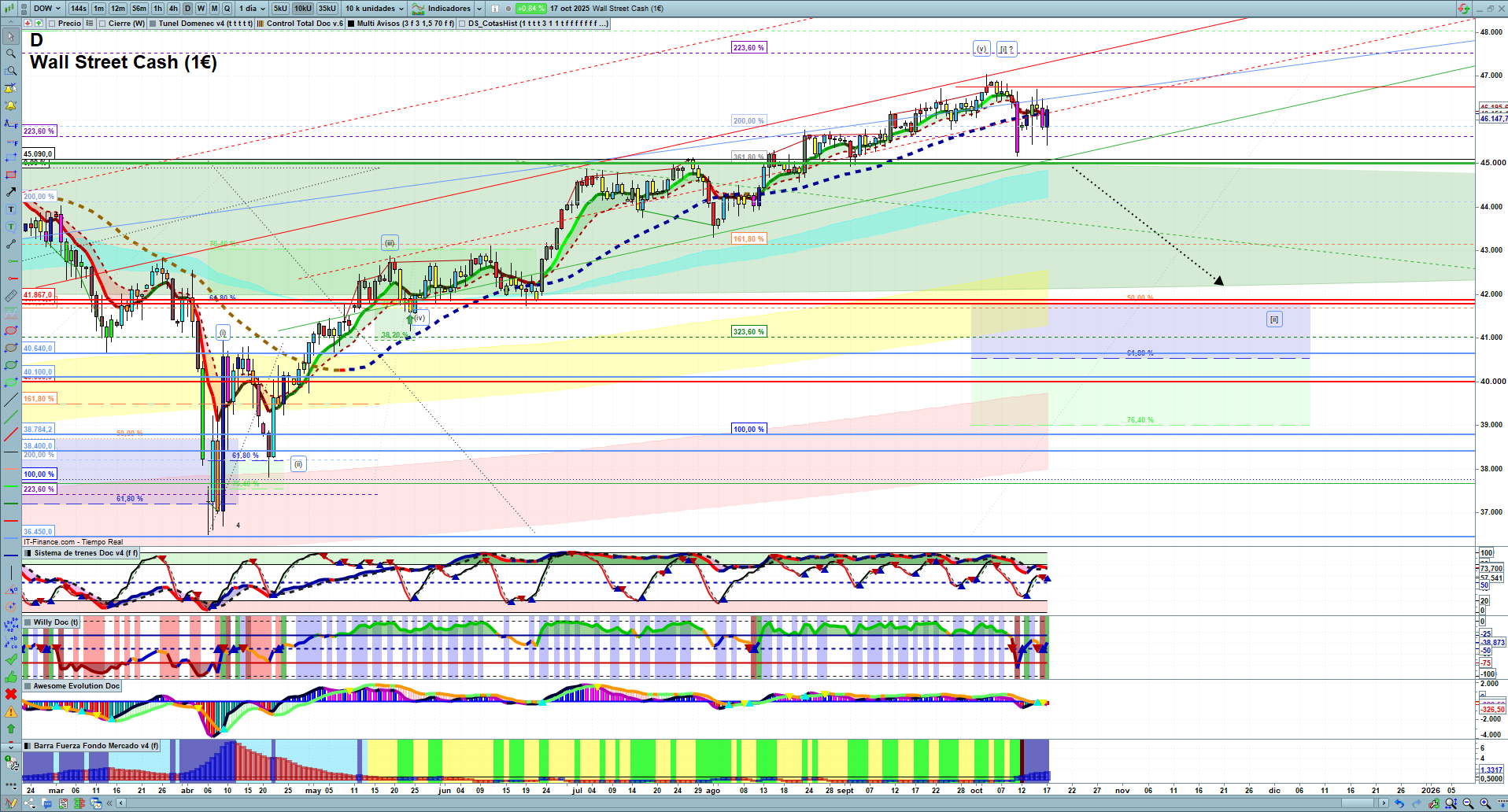Click the scrollbar left arrow

(x=120, y=803)
